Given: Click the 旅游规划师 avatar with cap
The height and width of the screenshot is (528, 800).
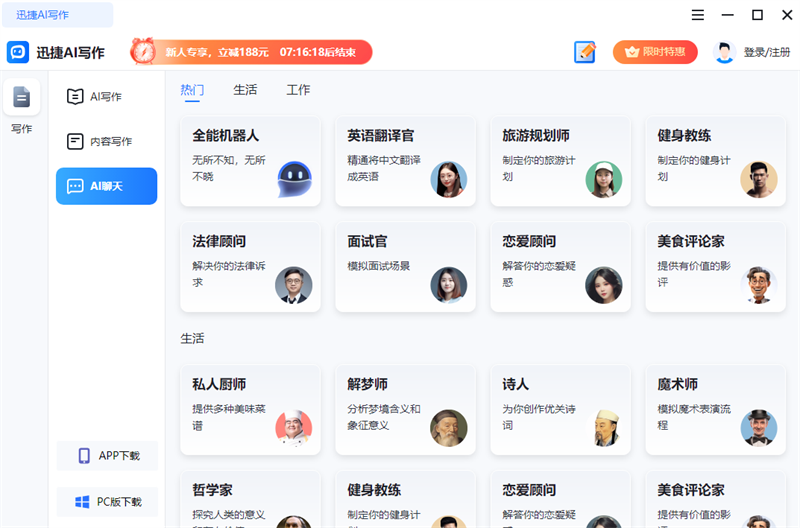Looking at the screenshot, I should (x=604, y=180).
